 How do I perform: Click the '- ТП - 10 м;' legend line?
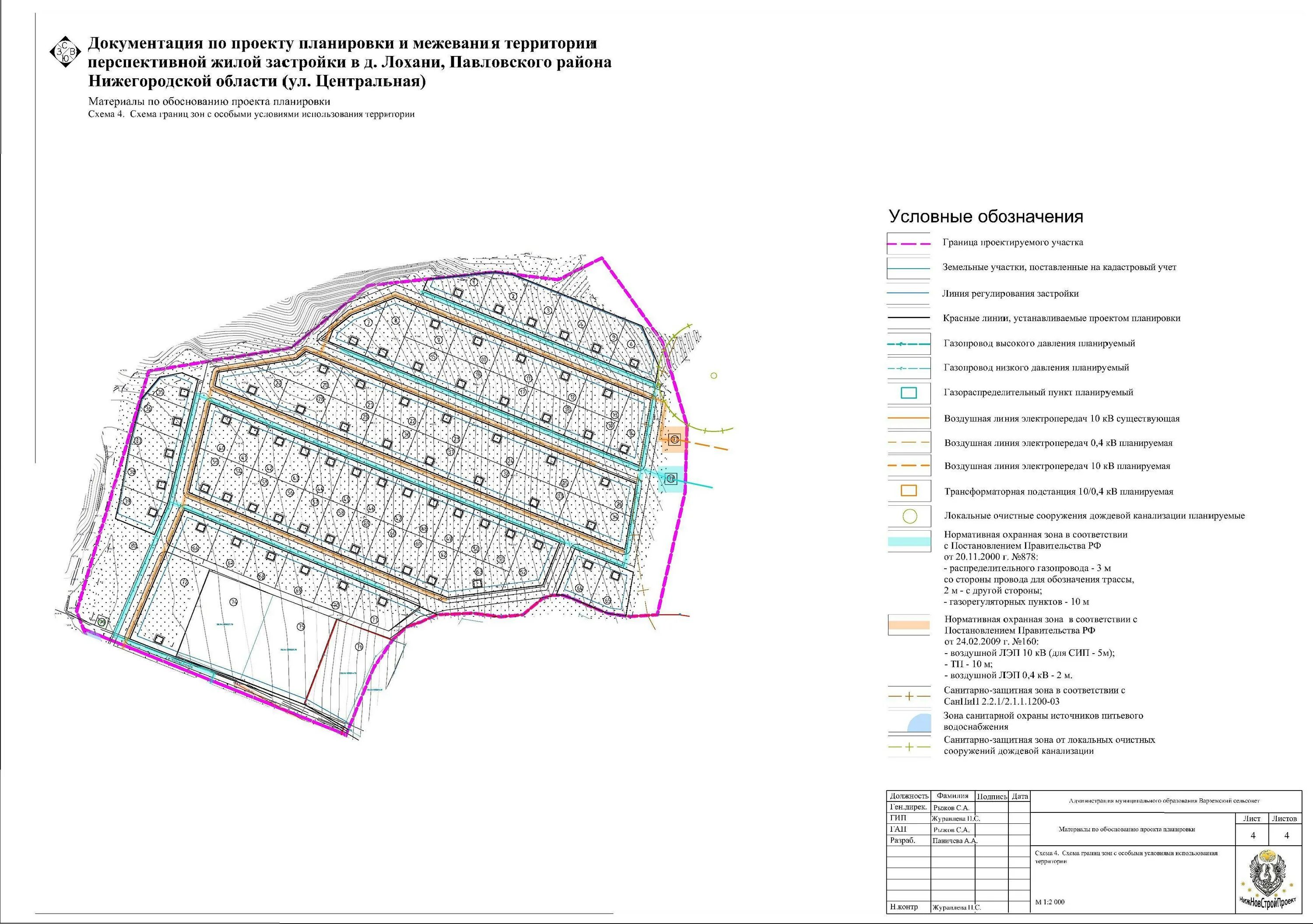pos(969,664)
